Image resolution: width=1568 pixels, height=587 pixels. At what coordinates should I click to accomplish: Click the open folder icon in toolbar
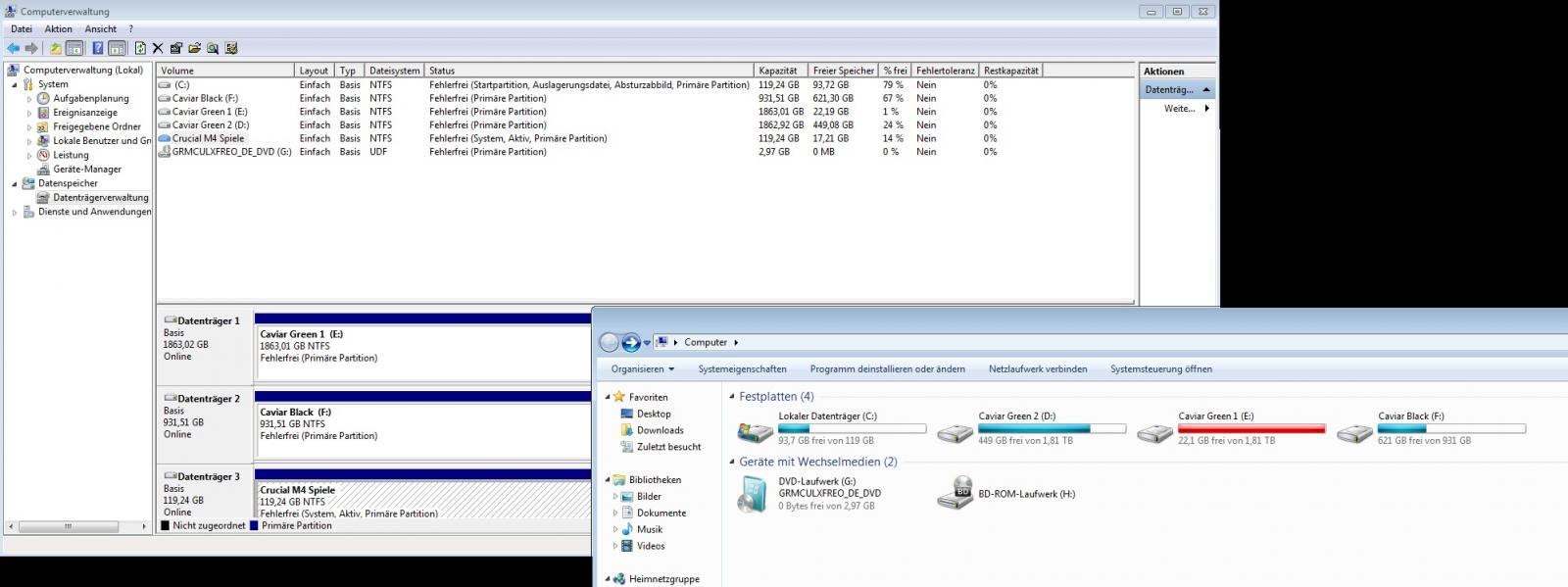tap(194, 48)
